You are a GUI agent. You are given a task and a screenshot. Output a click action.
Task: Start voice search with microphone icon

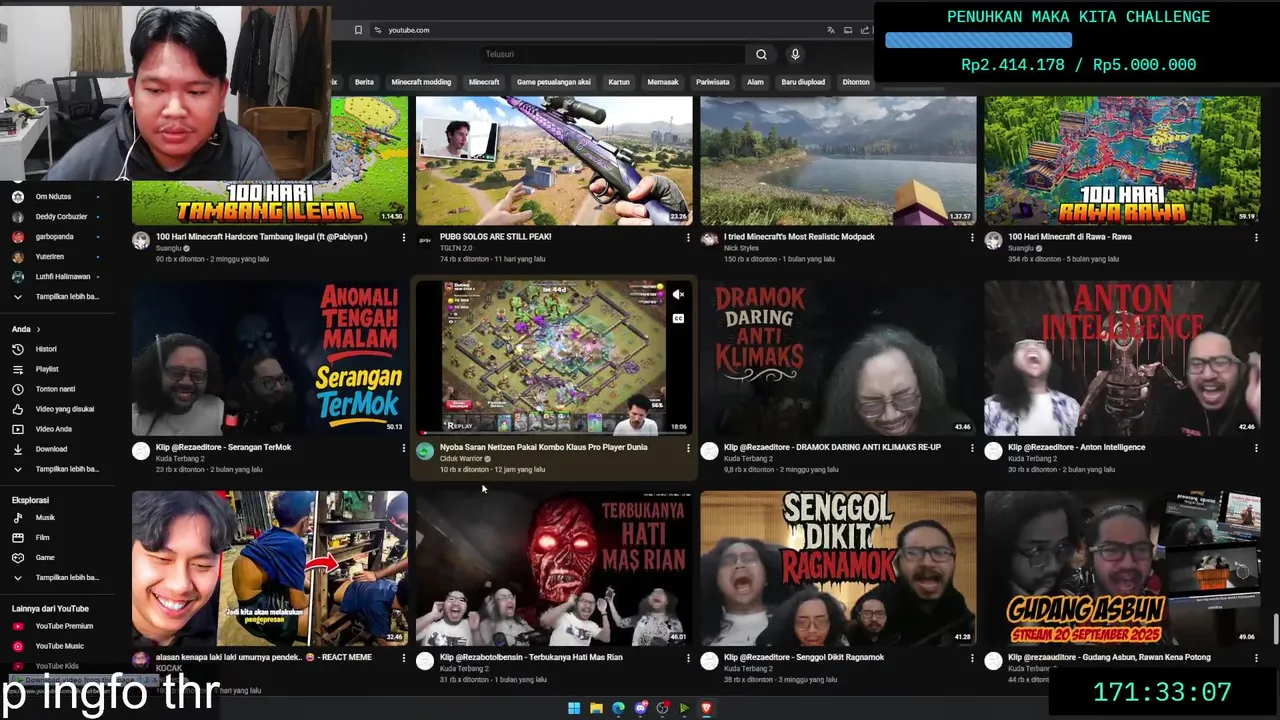tap(795, 55)
